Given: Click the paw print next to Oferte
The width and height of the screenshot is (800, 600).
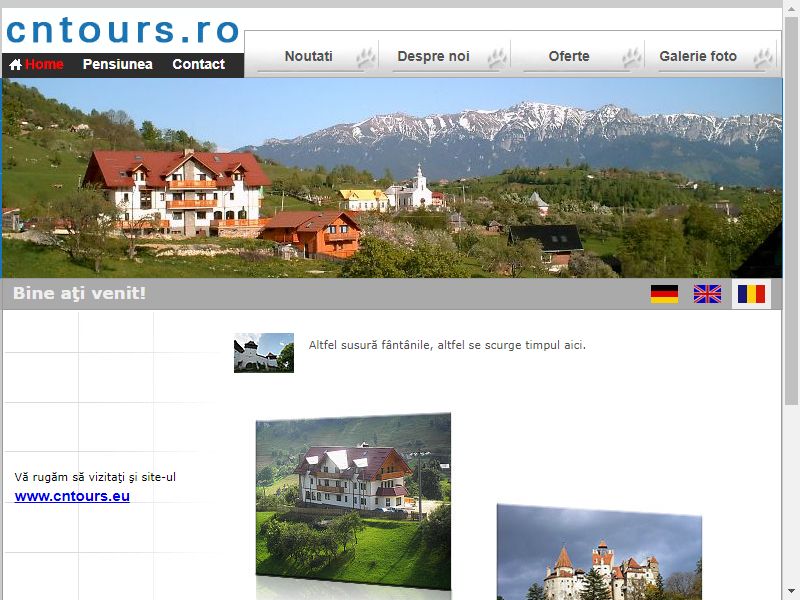Looking at the screenshot, I should (x=632, y=58).
